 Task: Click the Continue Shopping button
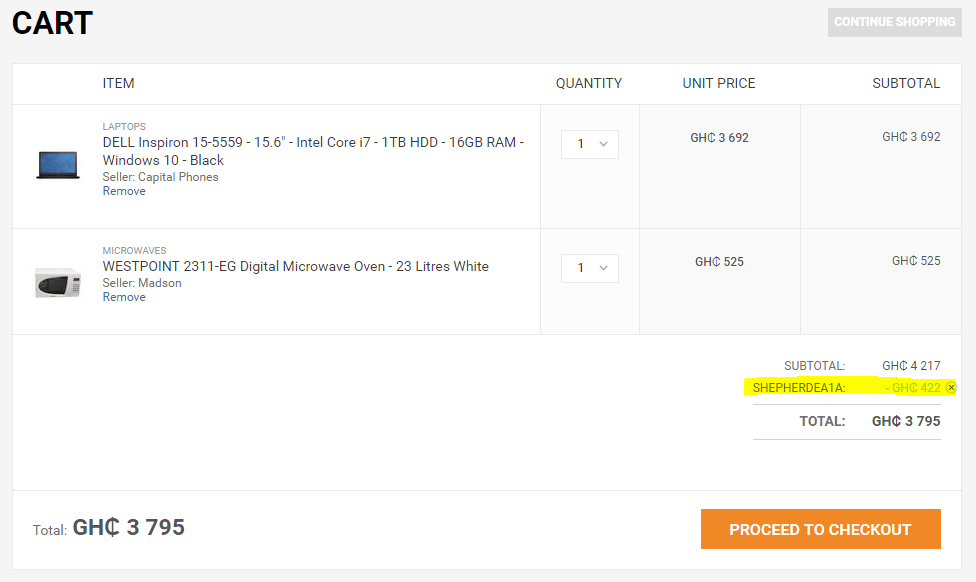[x=894, y=22]
